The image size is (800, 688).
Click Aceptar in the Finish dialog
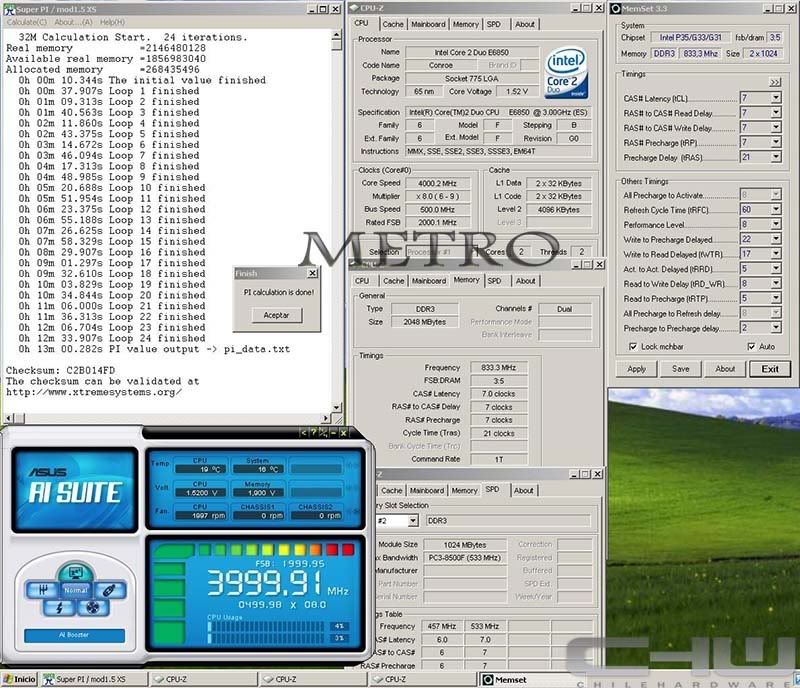coord(277,315)
